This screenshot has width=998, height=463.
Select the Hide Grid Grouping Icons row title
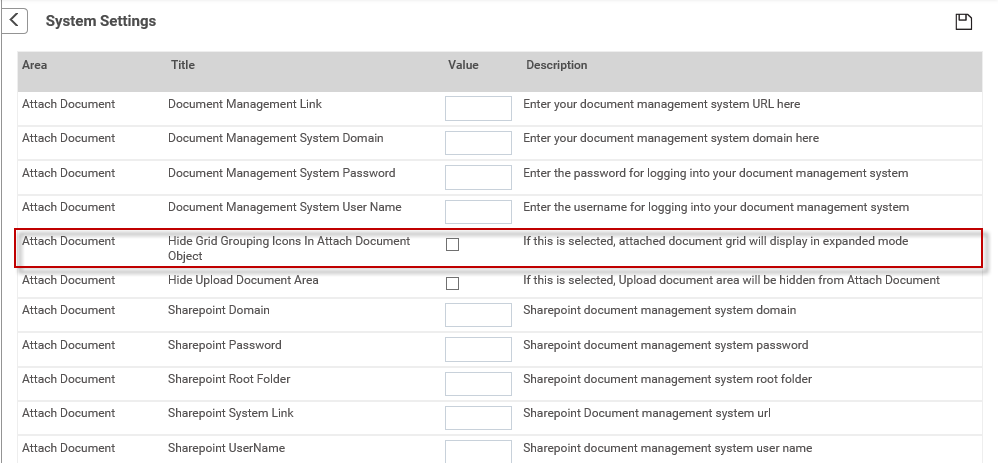tap(289, 248)
